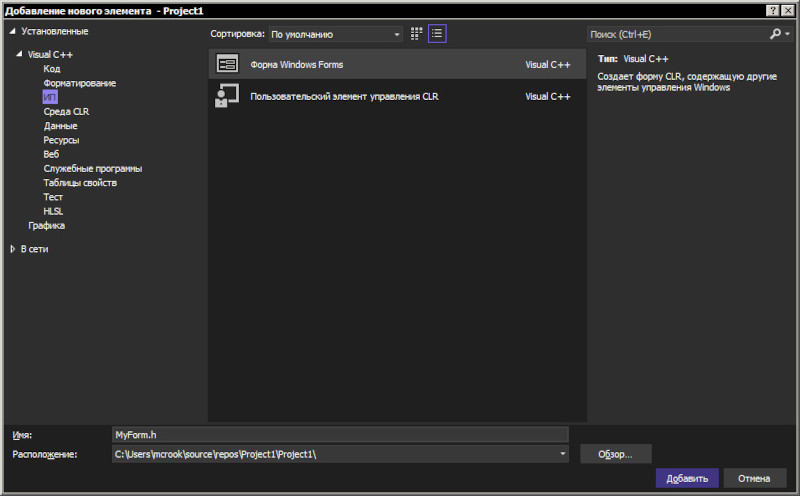Click the Отмена button
This screenshot has height=496, width=800.
[x=754, y=478]
